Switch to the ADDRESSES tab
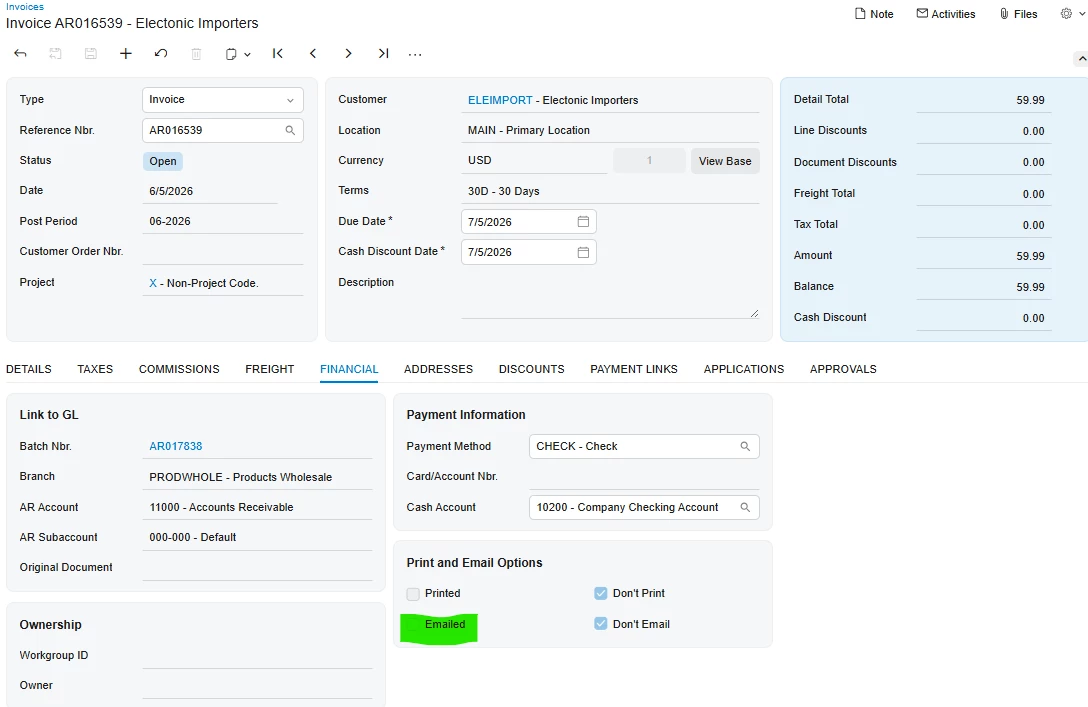The image size is (1088, 707). 439,369
